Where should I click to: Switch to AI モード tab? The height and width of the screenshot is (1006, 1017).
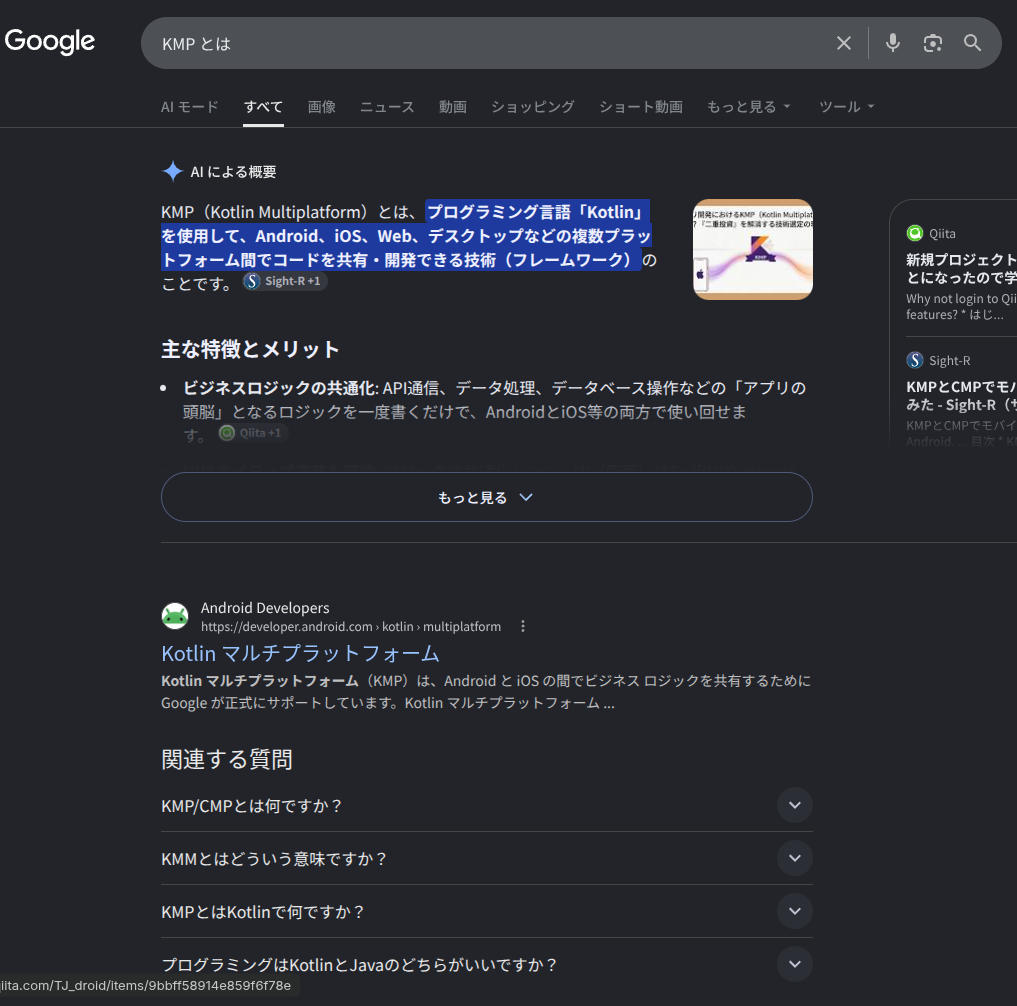click(189, 106)
